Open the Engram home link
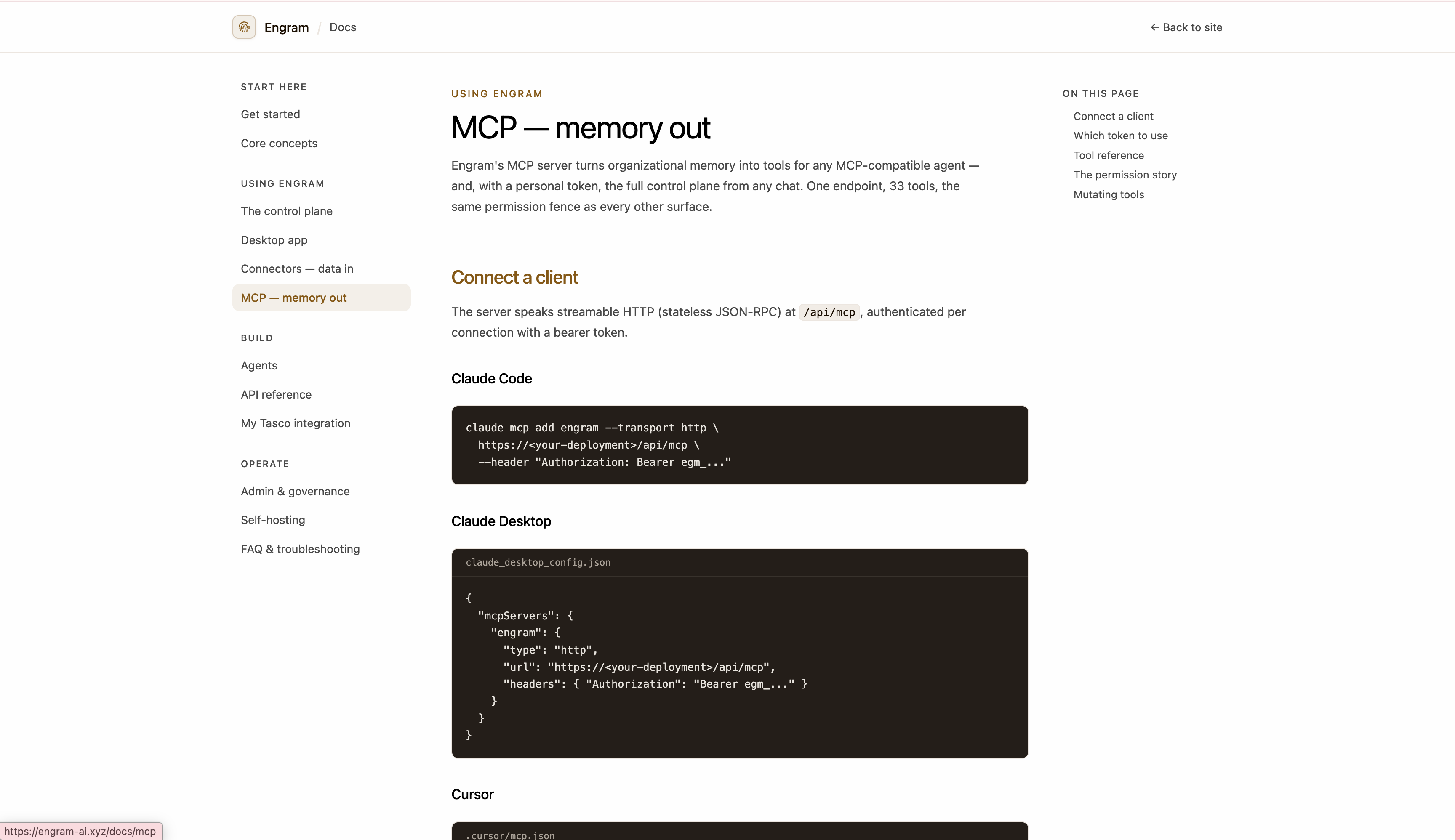Image resolution: width=1455 pixels, height=840 pixels. point(286,27)
